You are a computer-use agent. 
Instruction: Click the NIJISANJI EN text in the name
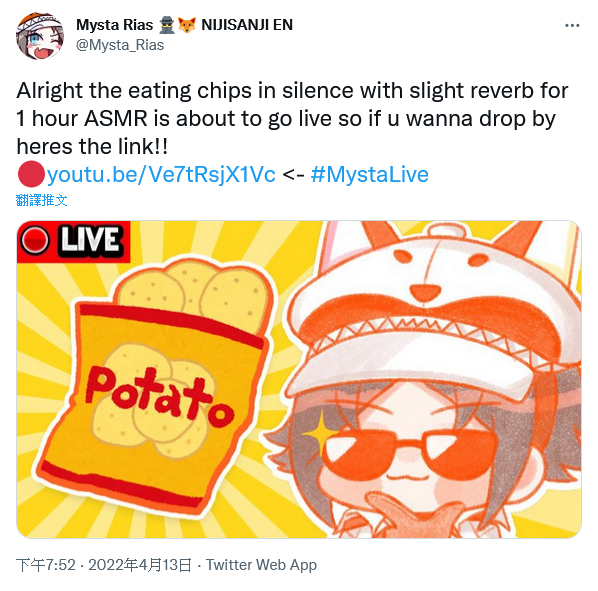[x=247, y=25]
